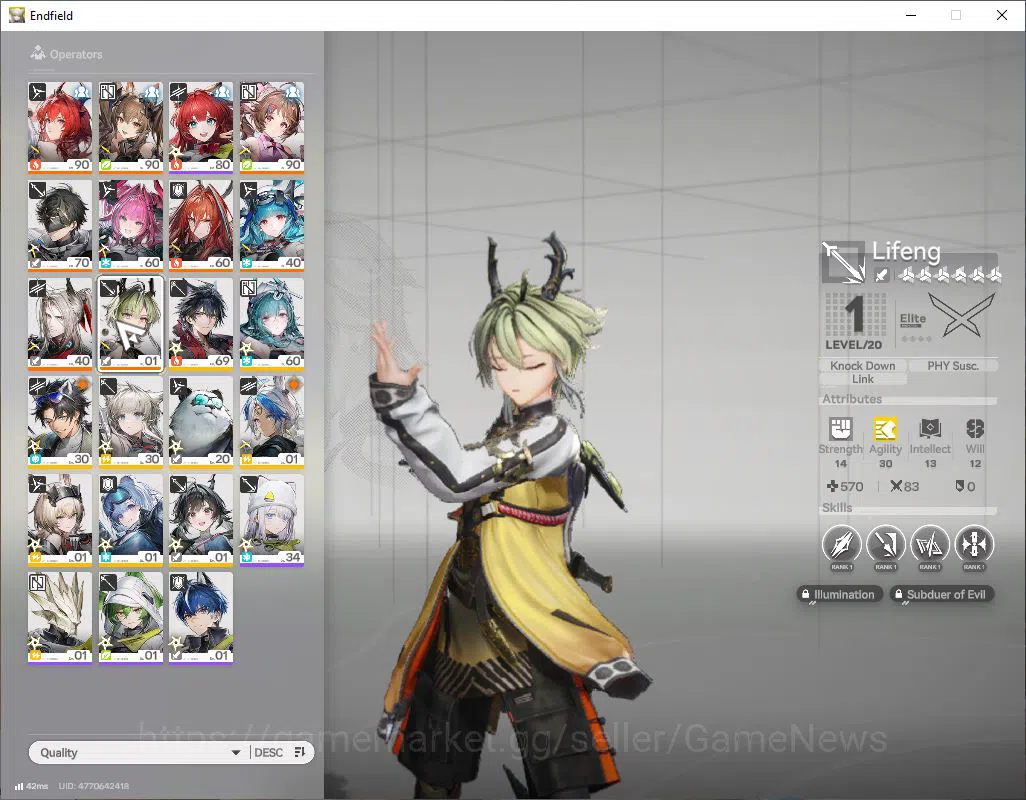This screenshot has height=800, width=1026.
Task: Click Lifeng's six-star rarity row
Action: click(948, 276)
